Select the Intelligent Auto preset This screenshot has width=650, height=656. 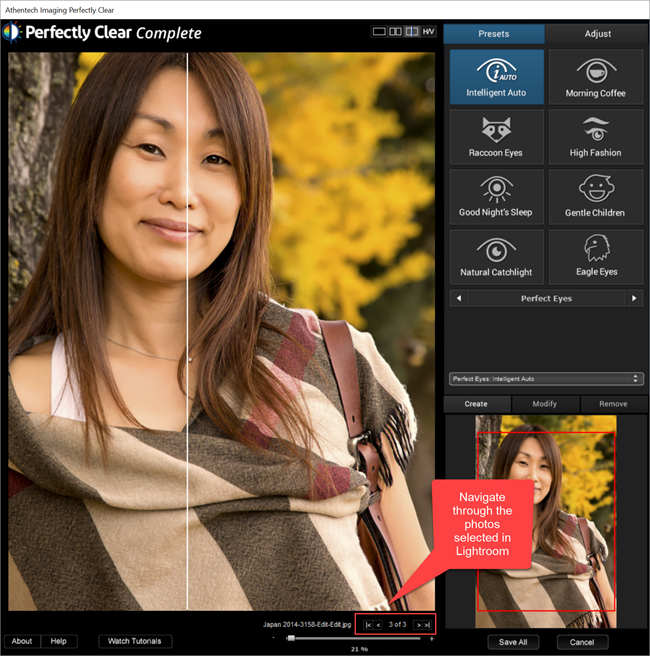click(496, 77)
